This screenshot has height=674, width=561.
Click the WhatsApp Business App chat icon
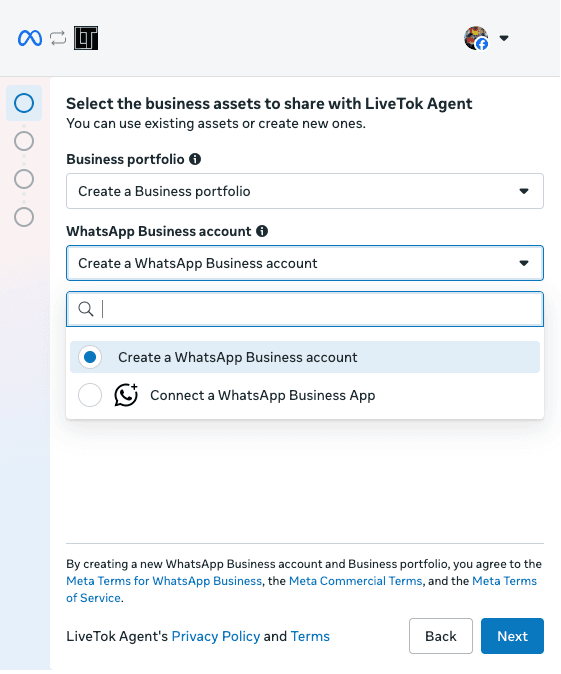click(126, 395)
